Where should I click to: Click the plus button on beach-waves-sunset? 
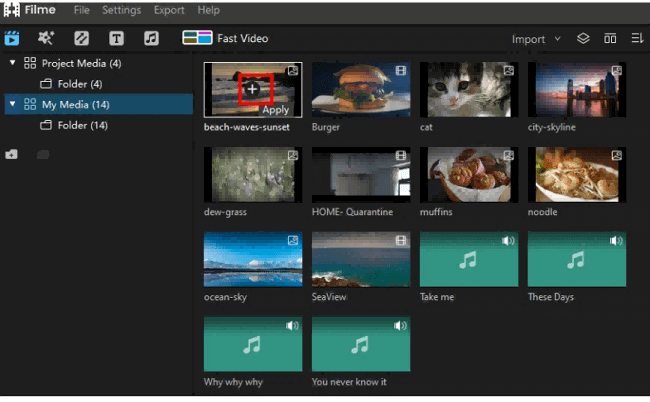coord(252,89)
